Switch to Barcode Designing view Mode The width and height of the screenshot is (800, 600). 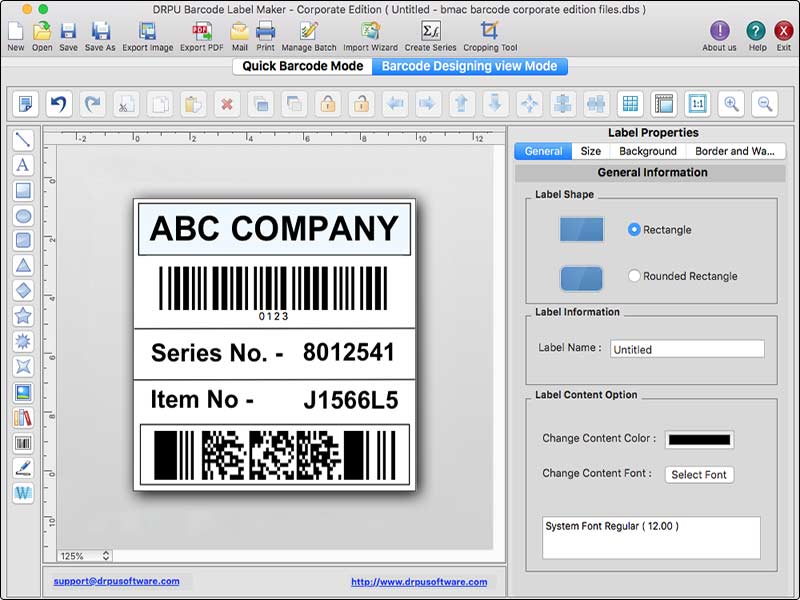pyautogui.click(x=469, y=66)
